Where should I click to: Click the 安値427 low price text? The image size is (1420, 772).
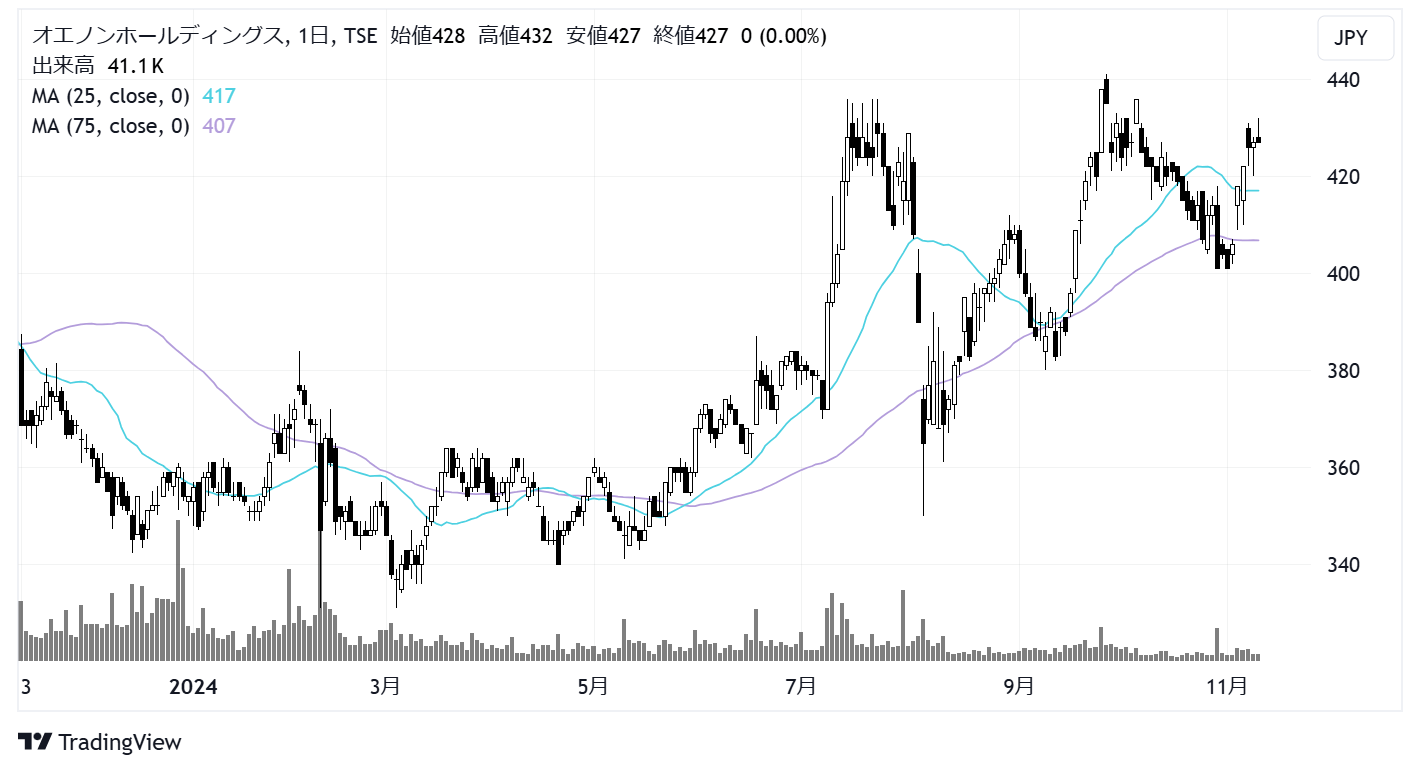point(603,37)
